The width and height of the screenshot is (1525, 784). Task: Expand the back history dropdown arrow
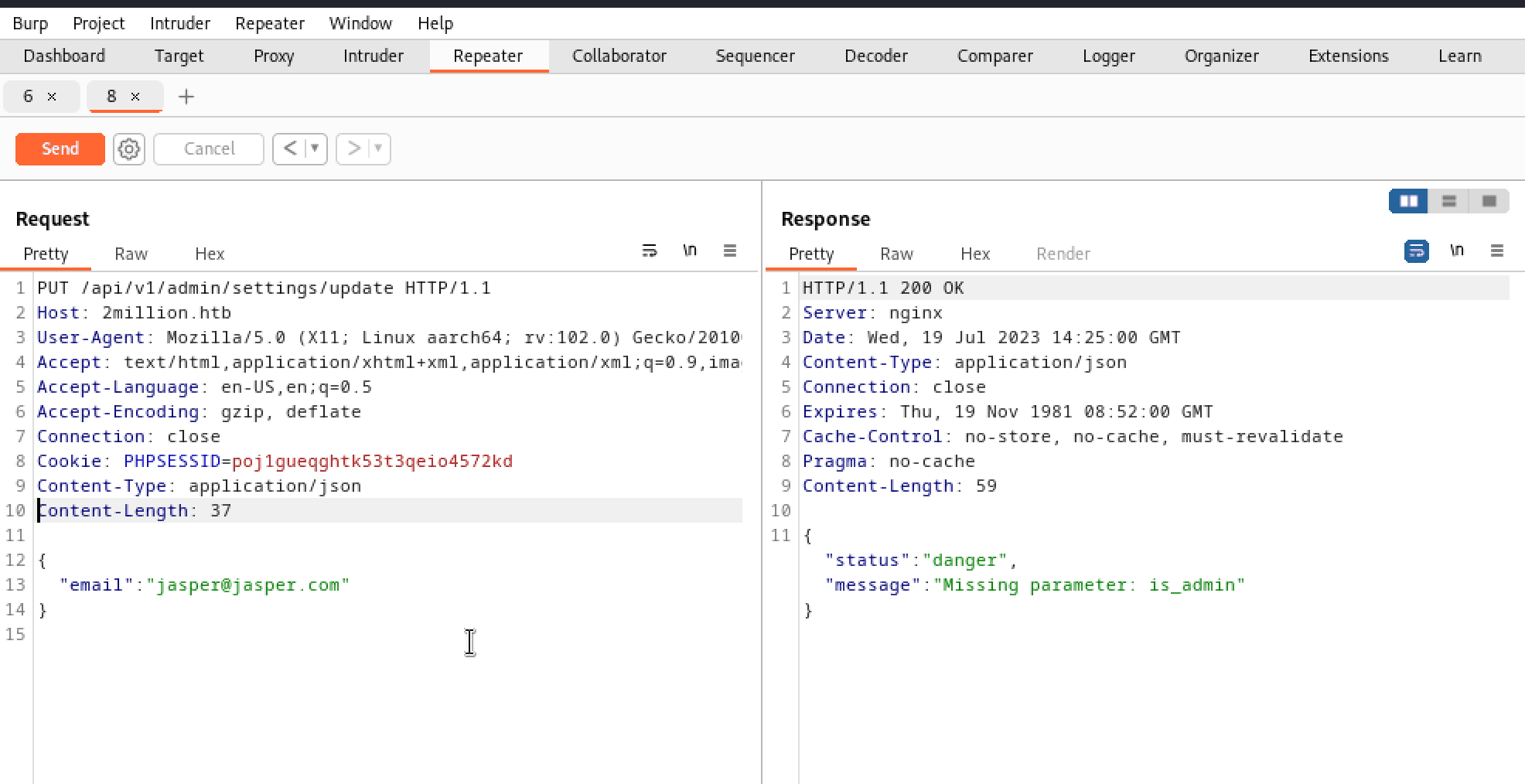pos(316,148)
